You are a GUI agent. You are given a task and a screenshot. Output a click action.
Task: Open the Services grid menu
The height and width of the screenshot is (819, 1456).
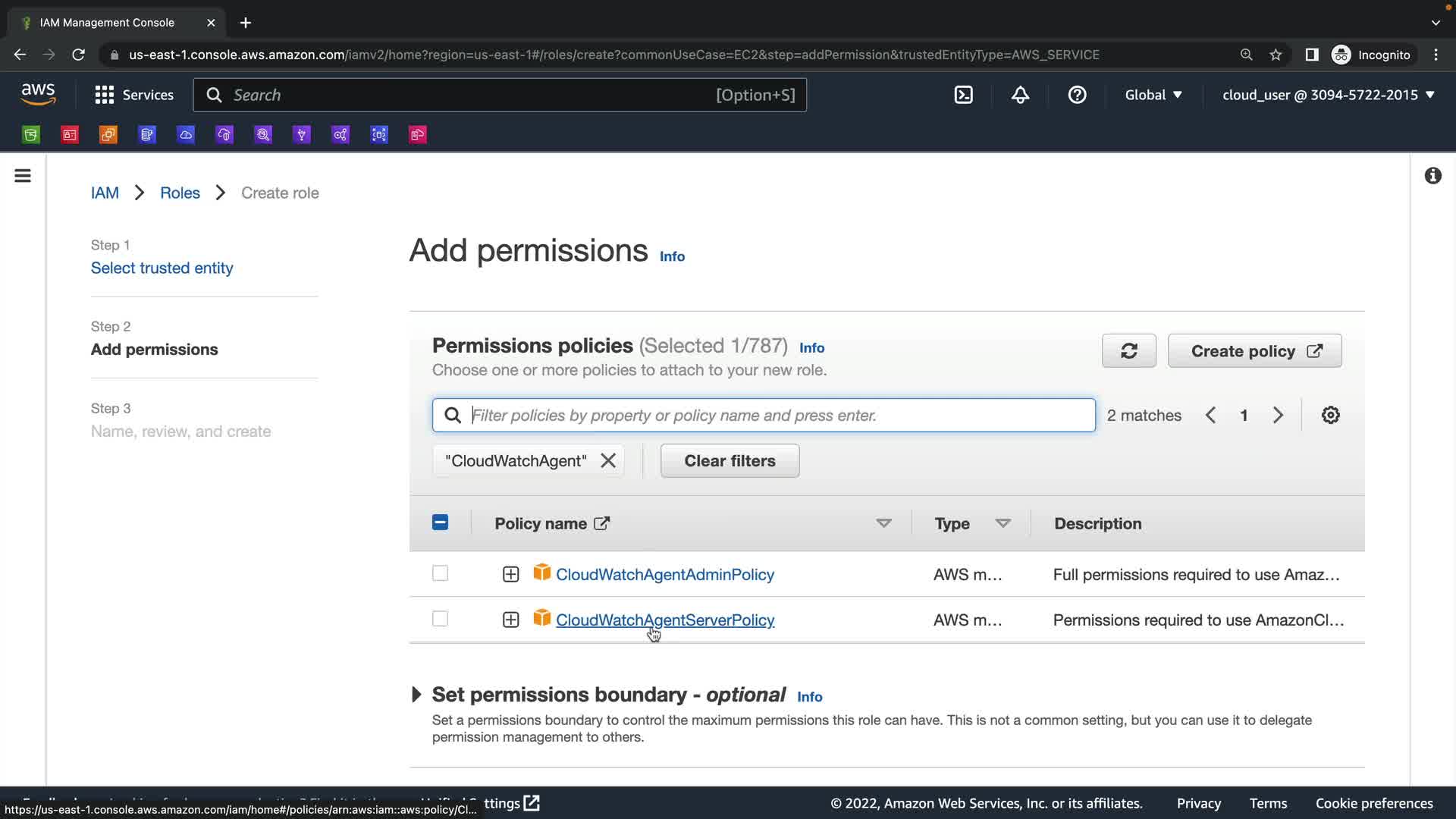[133, 95]
